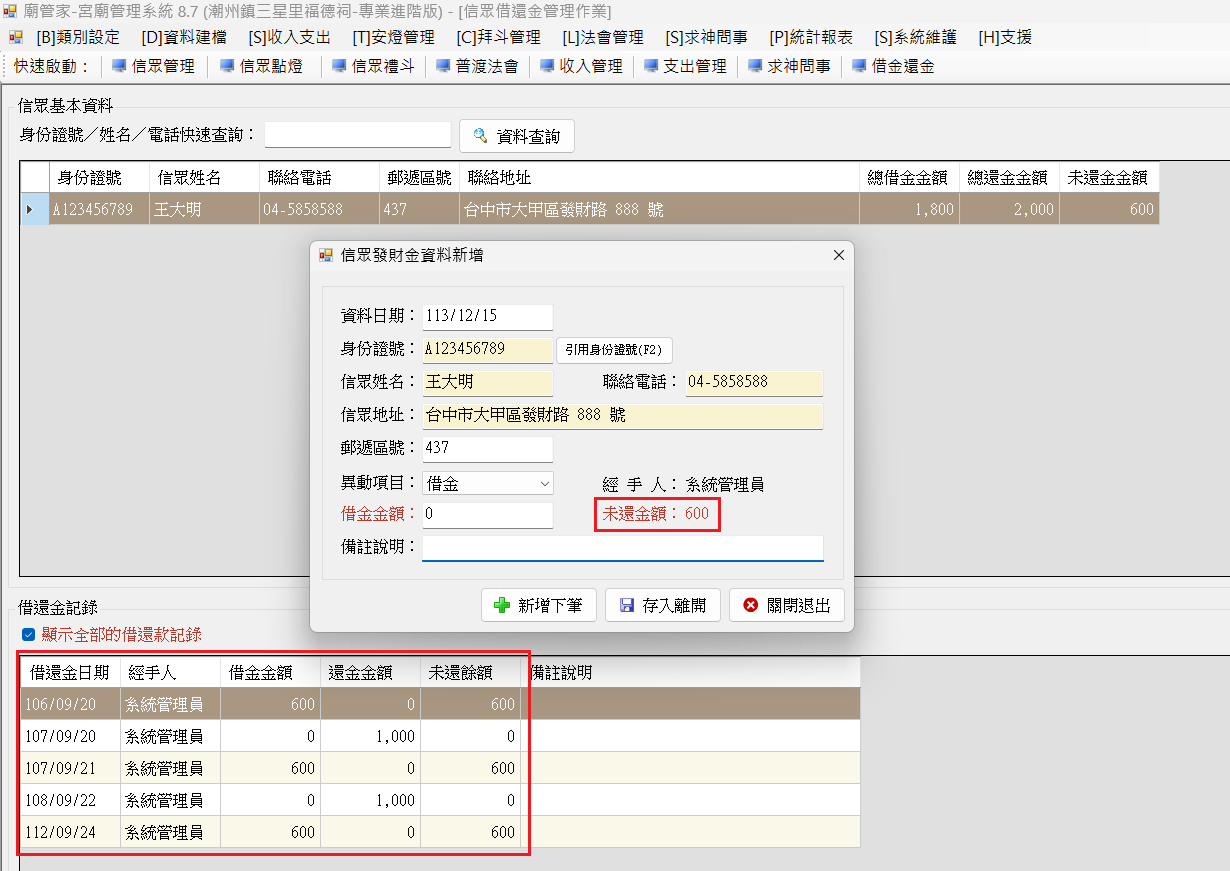Select the 普渡法會 quick launch item
The width and height of the screenshot is (1230, 871).
click(x=476, y=66)
